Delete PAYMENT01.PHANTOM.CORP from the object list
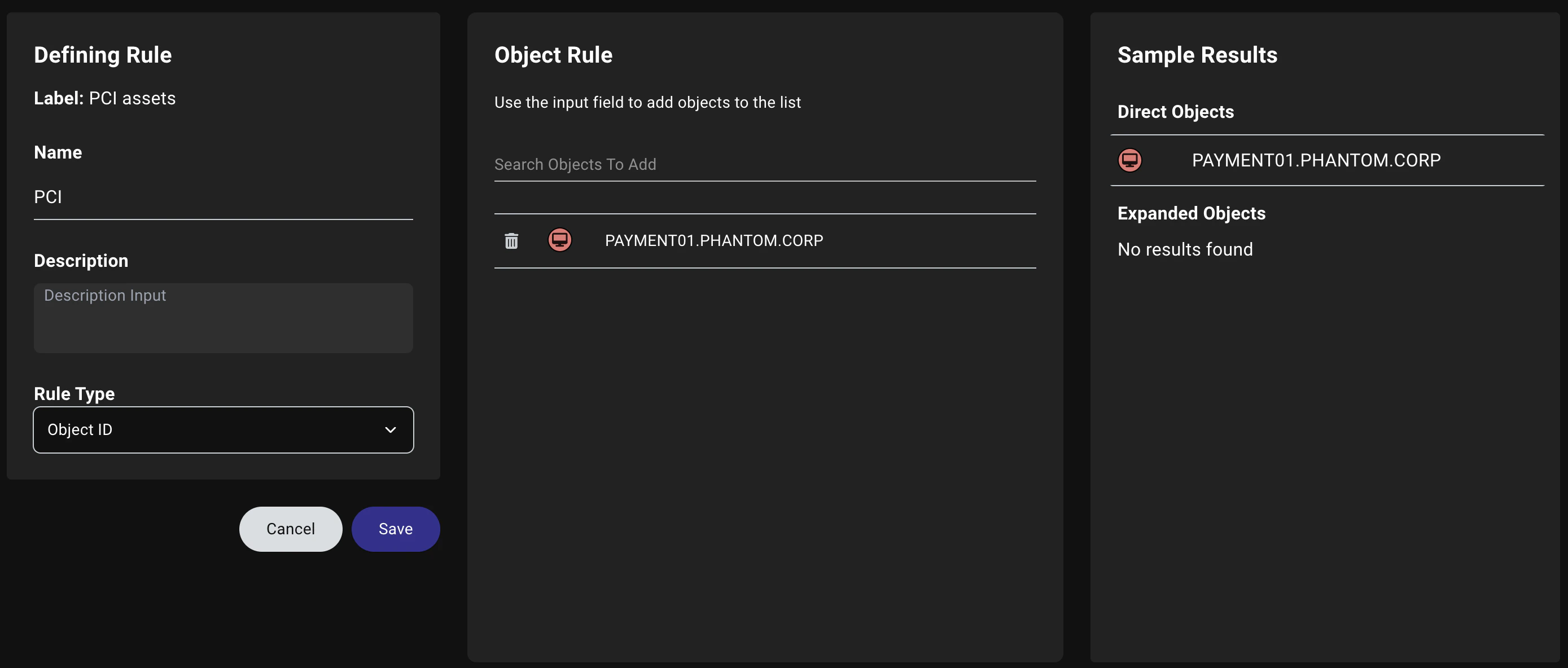1568x668 pixels. click(511, 240)
